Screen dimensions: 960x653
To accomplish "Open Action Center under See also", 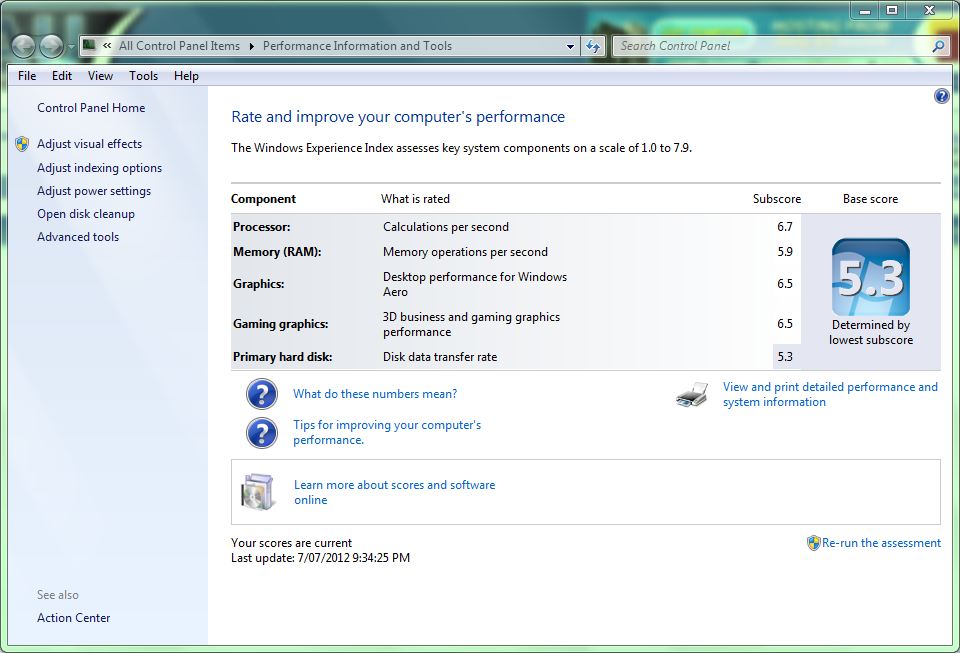I will (x=73, y=618).
